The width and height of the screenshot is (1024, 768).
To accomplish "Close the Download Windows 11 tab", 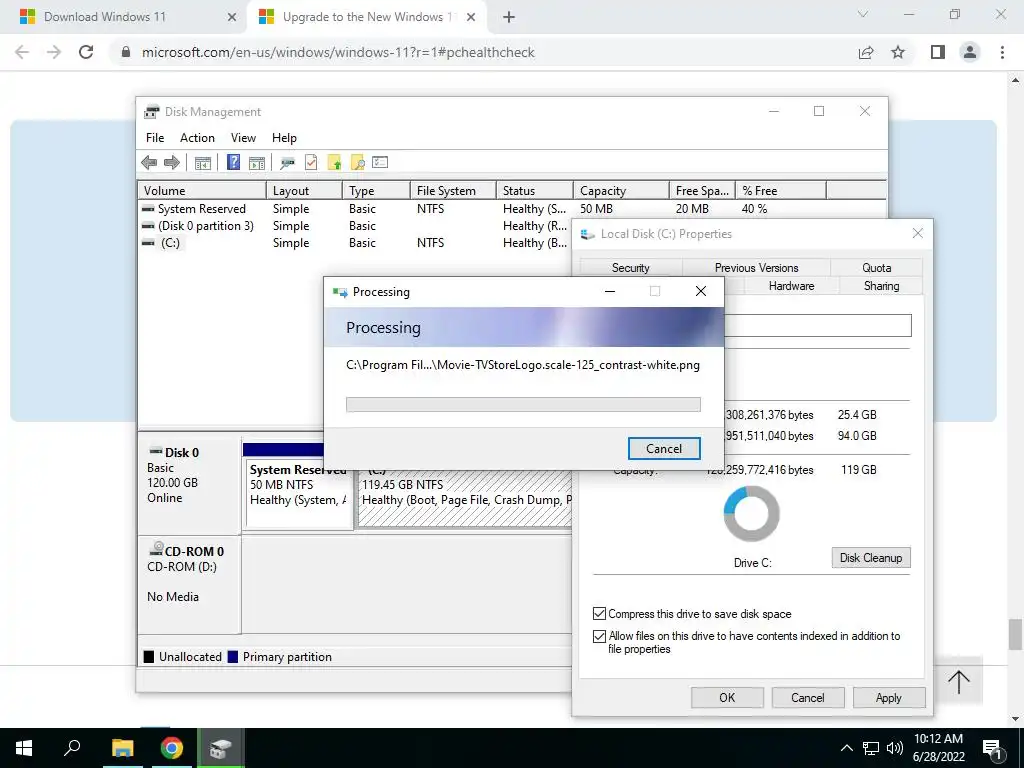I will pos(232,17).
